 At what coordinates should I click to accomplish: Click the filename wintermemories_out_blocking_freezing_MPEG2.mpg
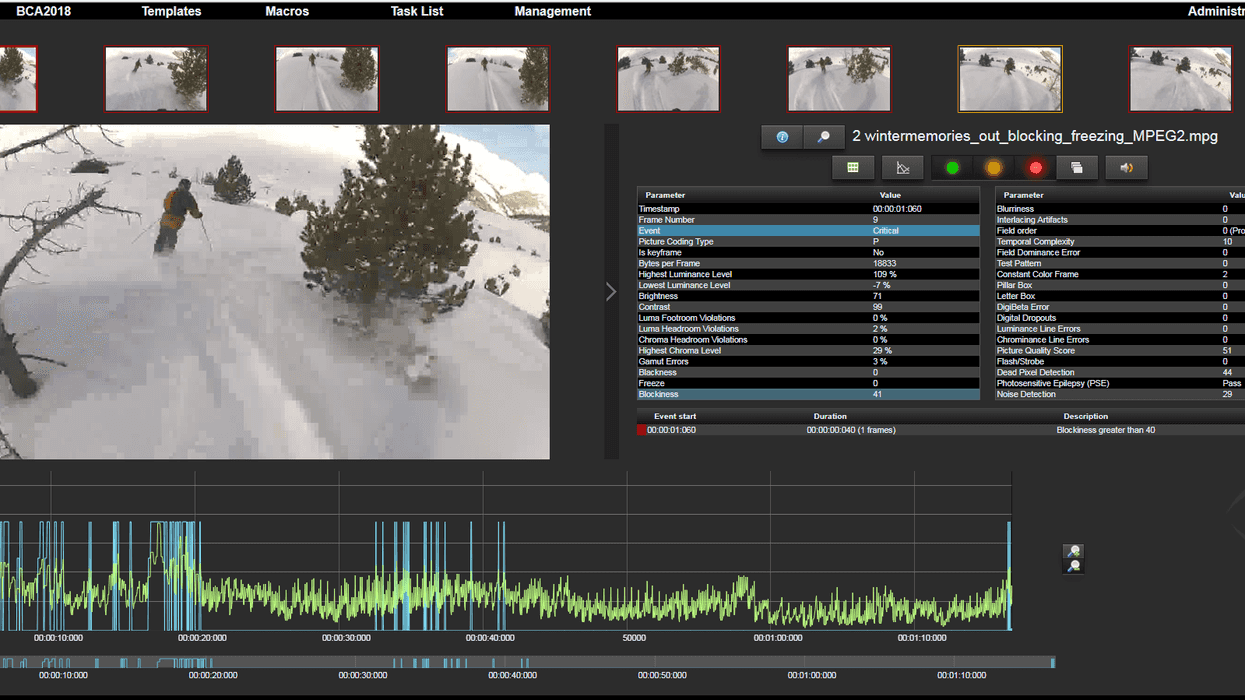(x=1035, y=137)
